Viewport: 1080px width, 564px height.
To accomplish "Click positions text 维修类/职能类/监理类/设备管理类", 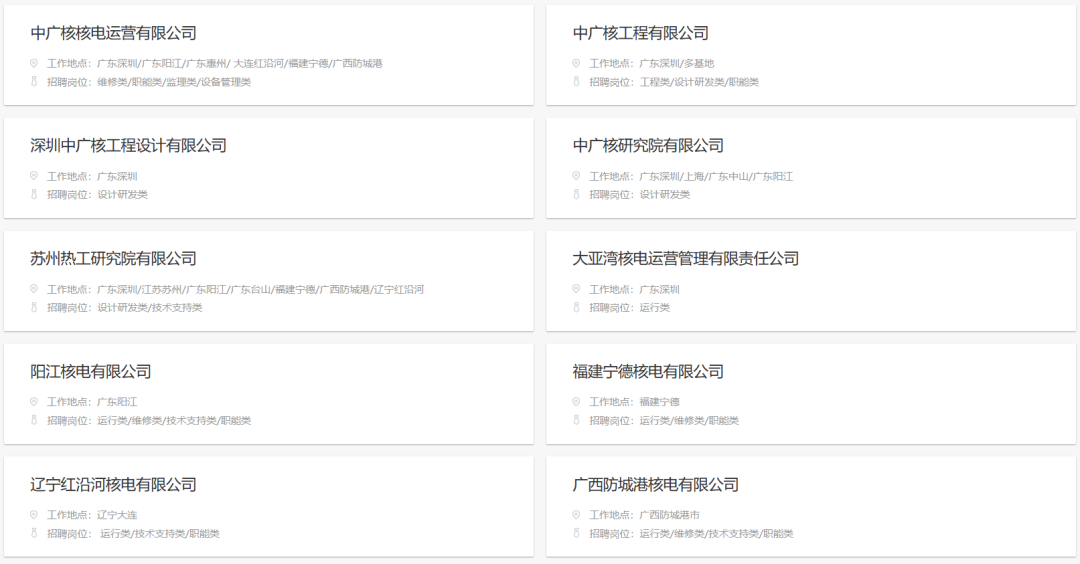I will [174, 82].
